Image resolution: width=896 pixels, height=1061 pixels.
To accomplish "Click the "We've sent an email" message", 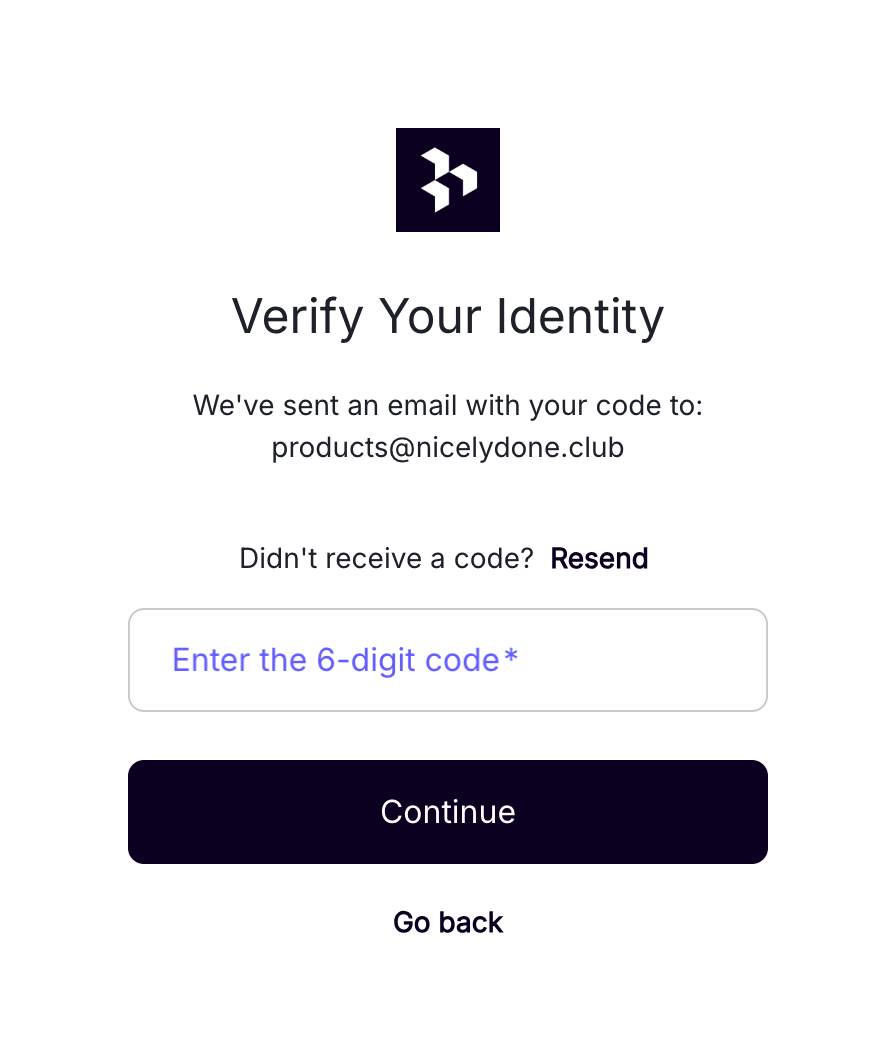I will 448,406.
